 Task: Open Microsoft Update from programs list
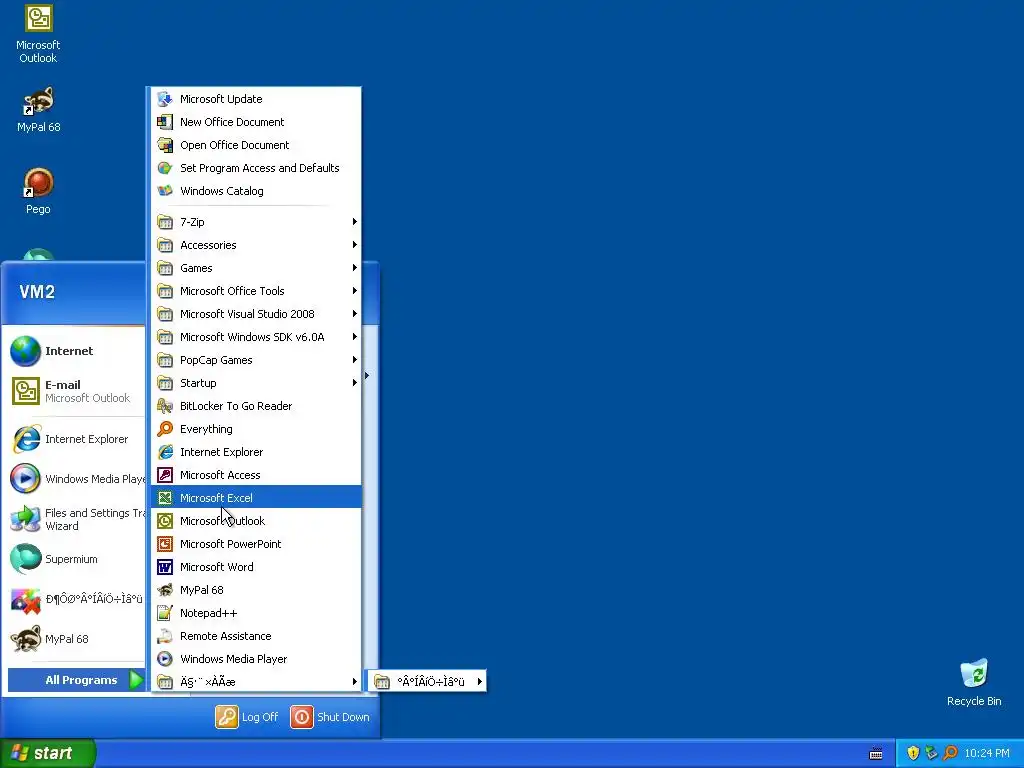[256, 99]
